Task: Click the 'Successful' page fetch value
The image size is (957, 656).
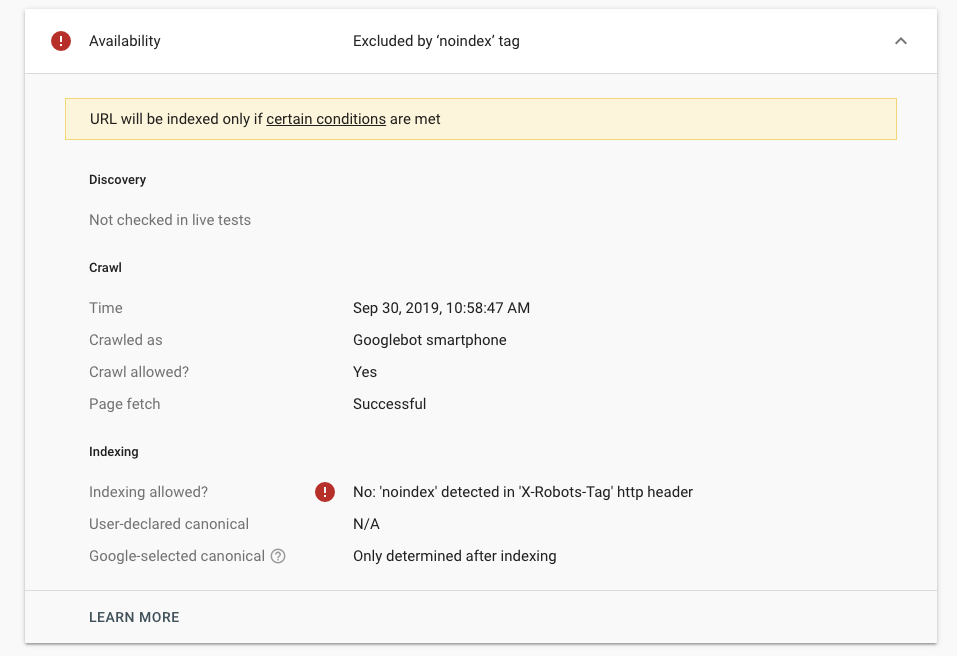Action: (x=390, y=404)
